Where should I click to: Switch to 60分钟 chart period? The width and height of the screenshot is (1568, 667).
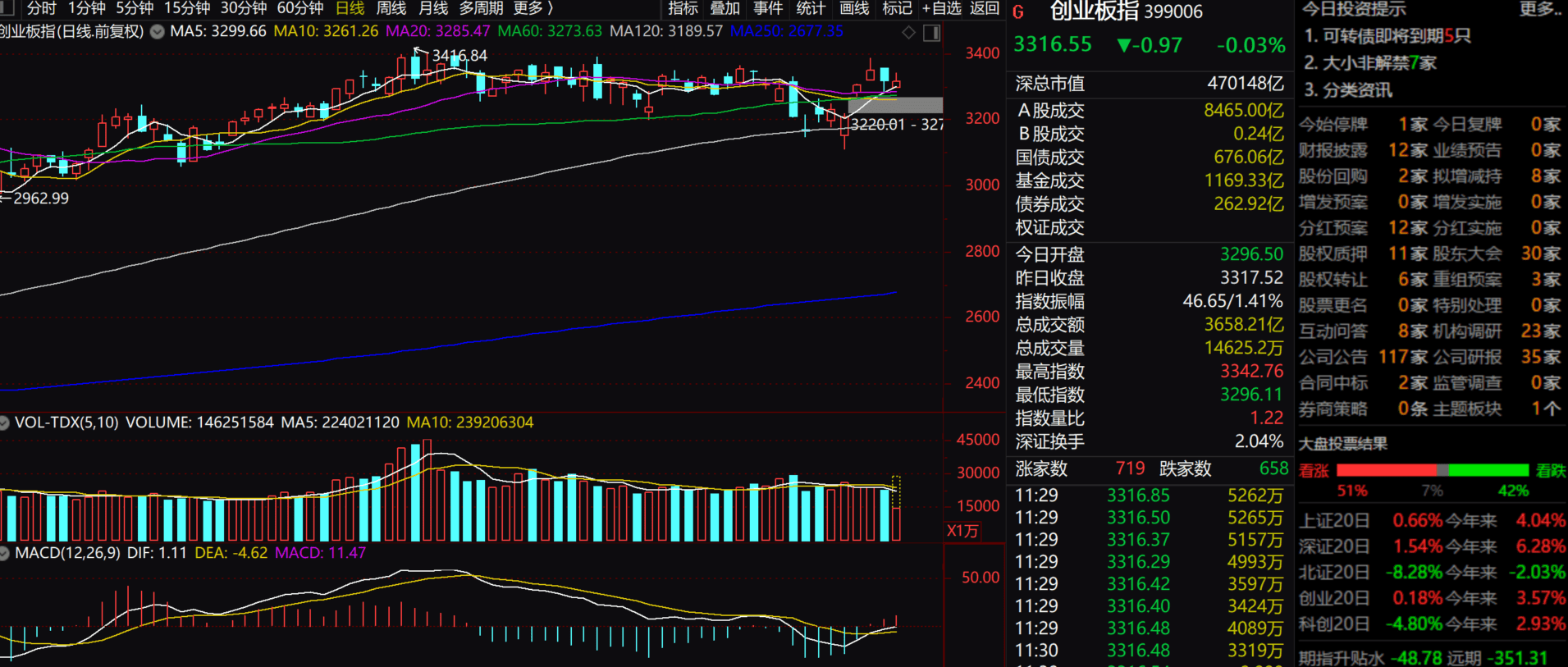(299, 8)
